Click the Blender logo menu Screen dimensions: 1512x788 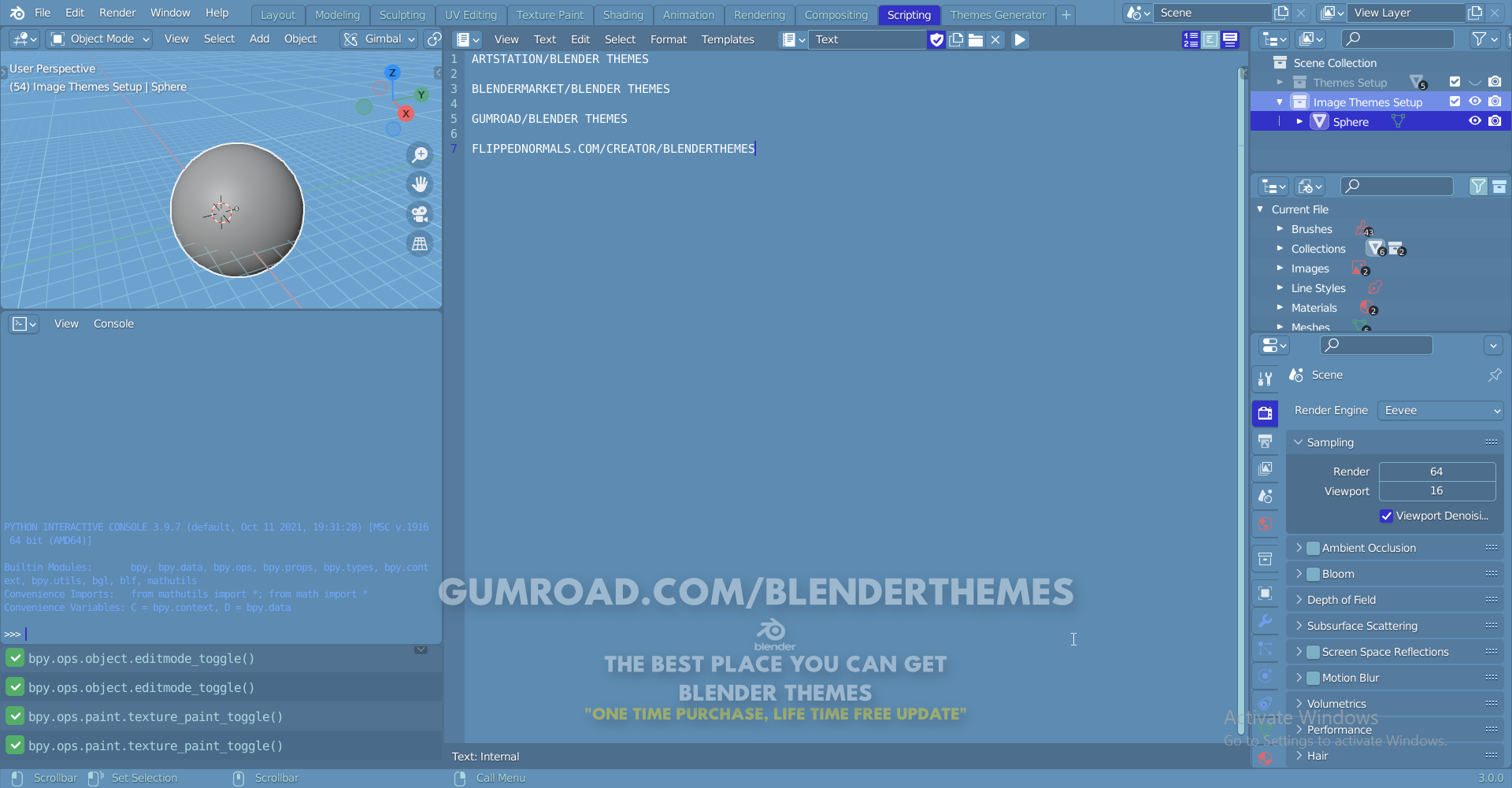pyautogui.click(x=17, y=13)
